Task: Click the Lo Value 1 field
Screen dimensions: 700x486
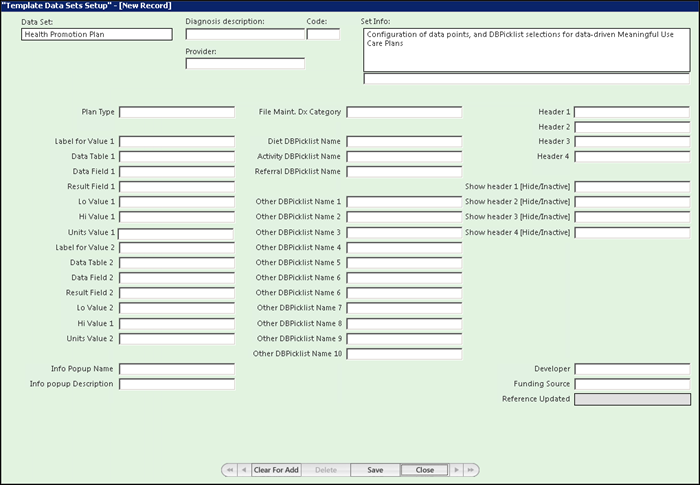Action: [x=177, y=202]
